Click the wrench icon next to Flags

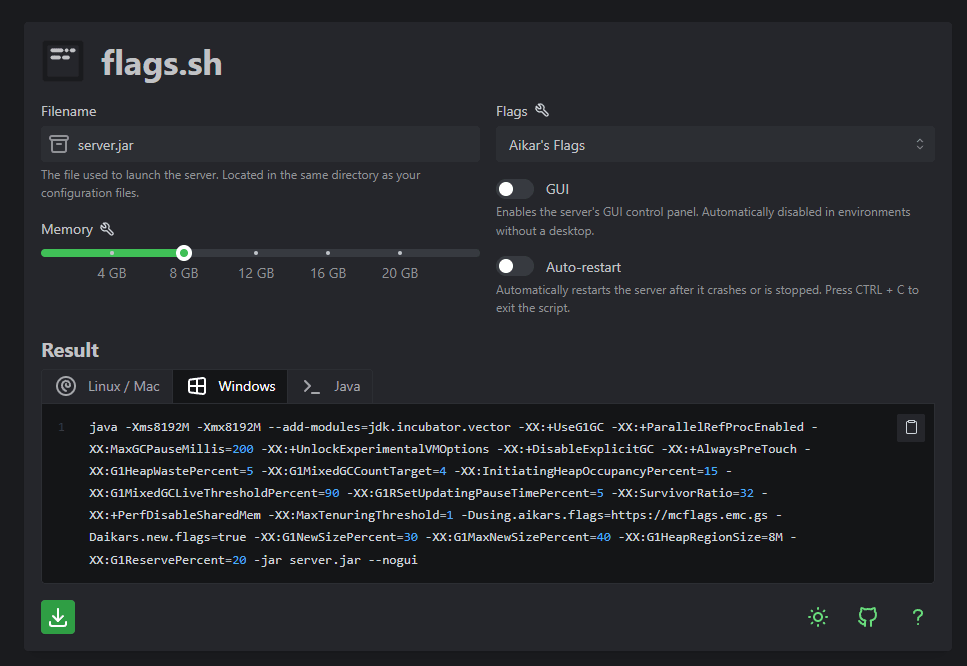click(542, 111)
